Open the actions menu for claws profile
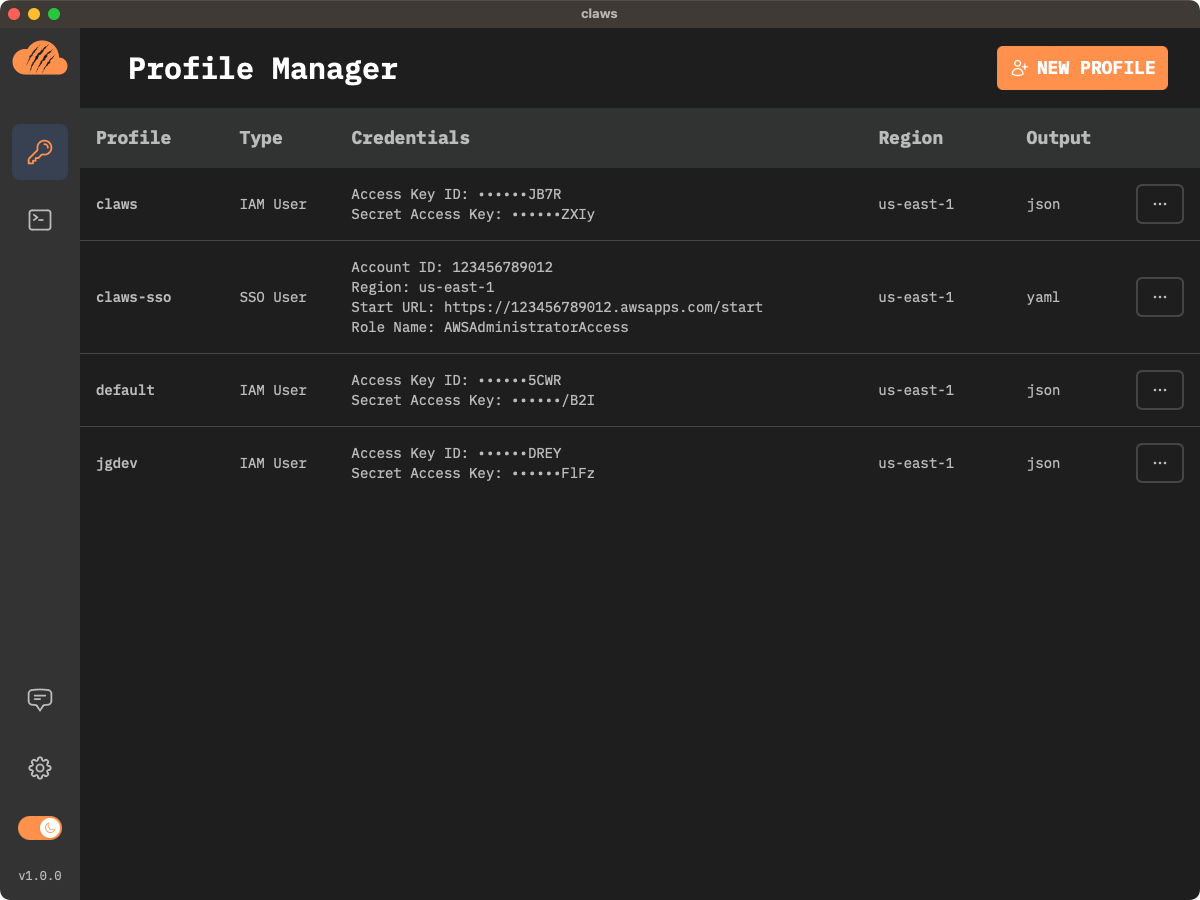1200x900 pixels. pyautogui.click(x=1160, y=204)
